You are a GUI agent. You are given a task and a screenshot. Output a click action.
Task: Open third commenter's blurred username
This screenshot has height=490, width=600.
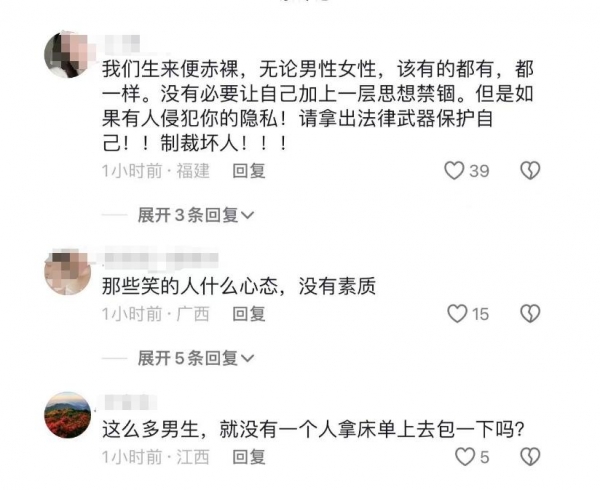129,402
